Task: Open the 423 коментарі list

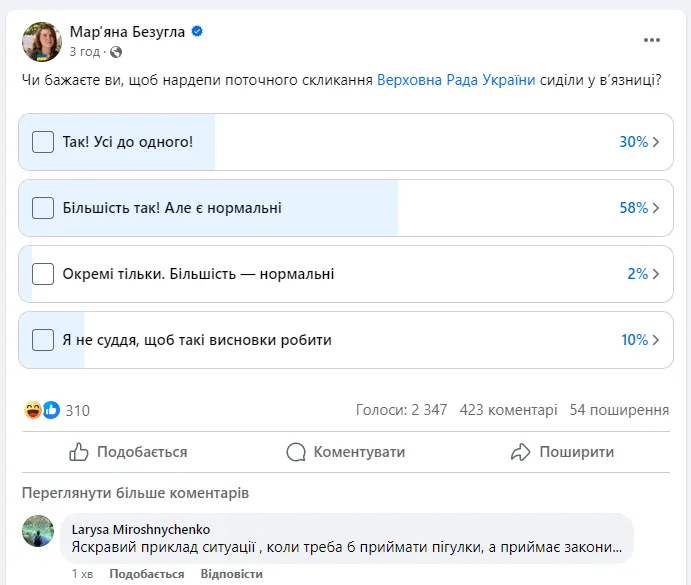Action: click(508, 410)
